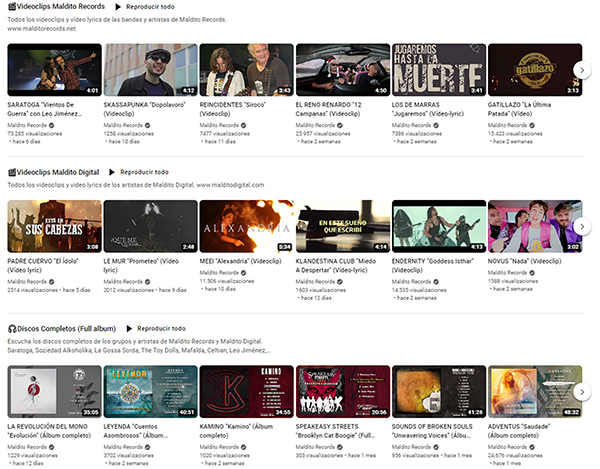Open SKASSAPUNKA Dopolavoro thumbnail

tap(151, 70)
